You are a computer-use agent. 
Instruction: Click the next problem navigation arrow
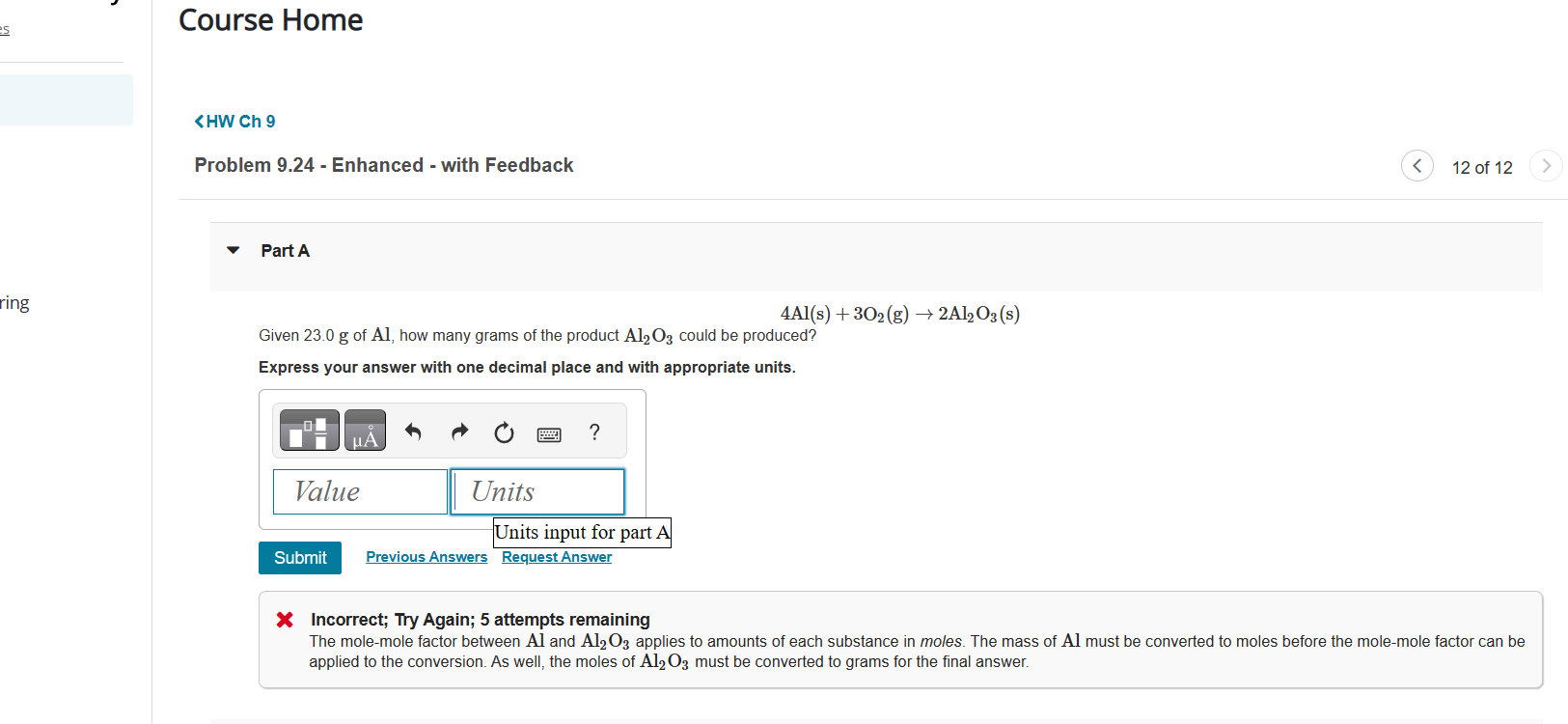1546,165
